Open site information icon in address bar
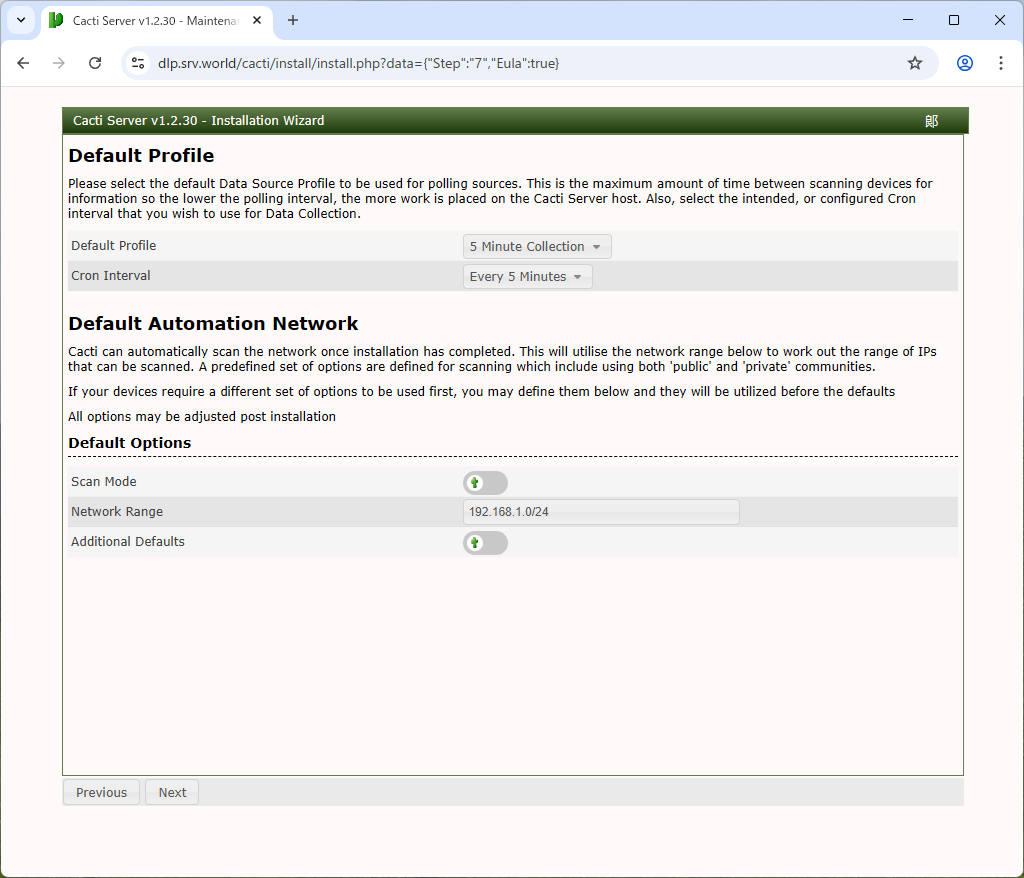Image resolution: width=1024 pixels, height=878 pixels. click(139, 63)
